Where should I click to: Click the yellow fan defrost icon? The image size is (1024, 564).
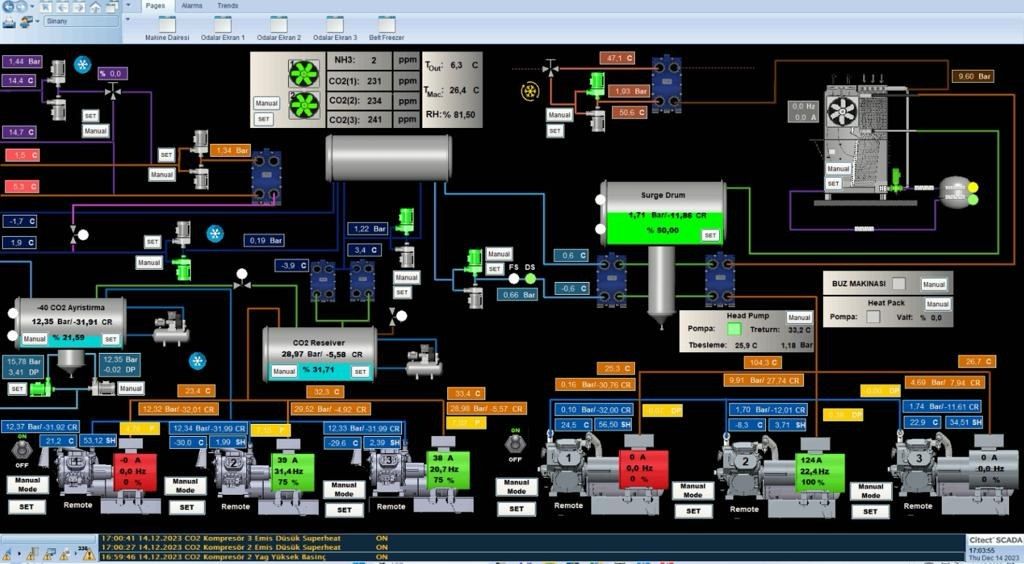(x=530, y=91)
